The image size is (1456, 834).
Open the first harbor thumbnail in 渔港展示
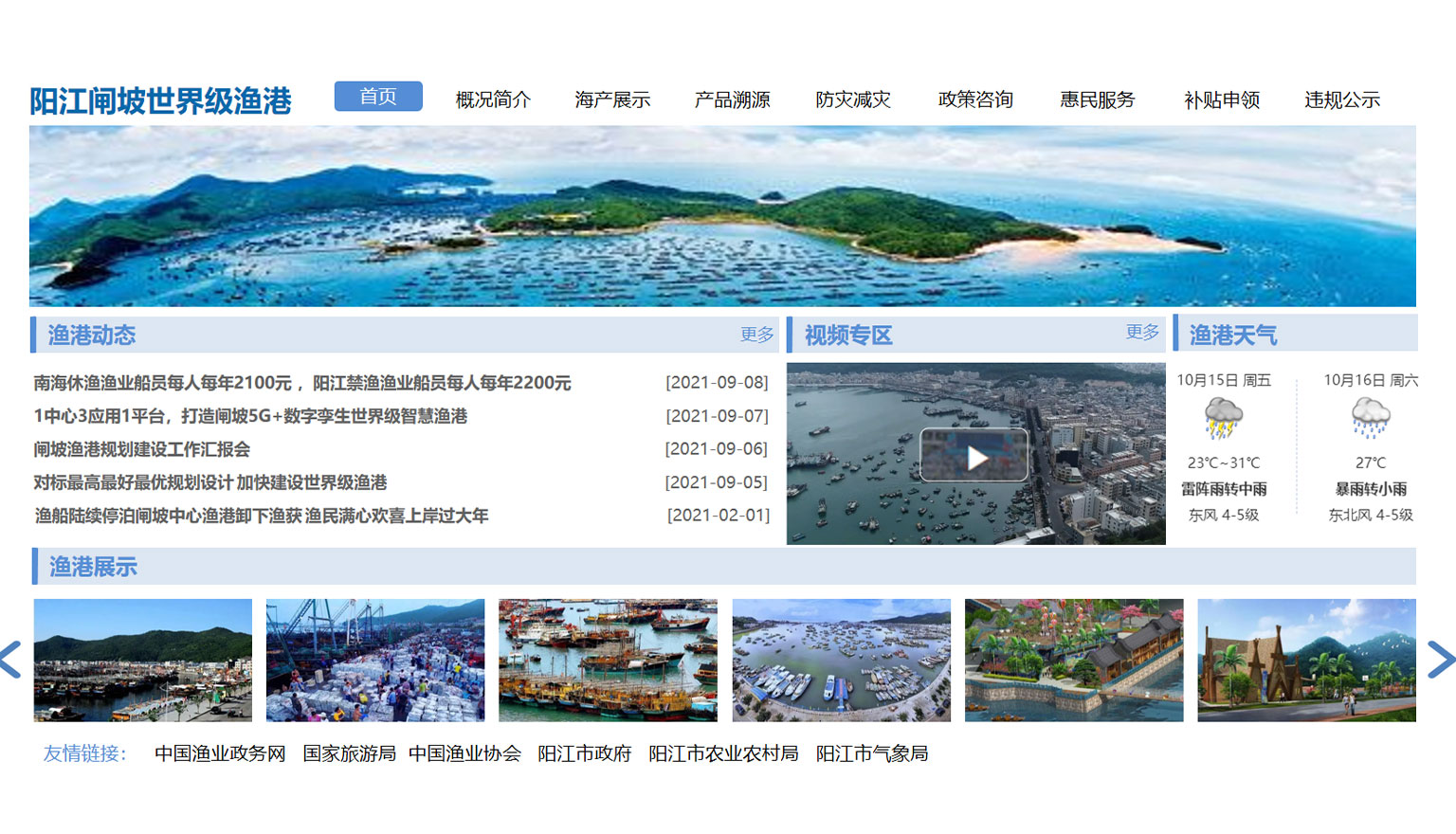[143, 660]
